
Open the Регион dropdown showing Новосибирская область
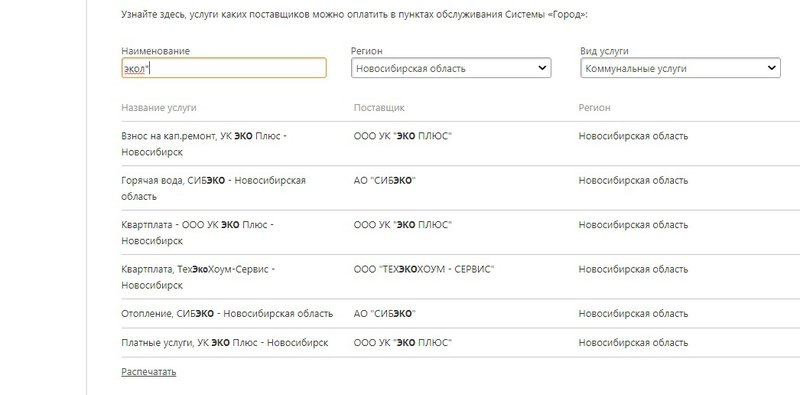(451, 68)
